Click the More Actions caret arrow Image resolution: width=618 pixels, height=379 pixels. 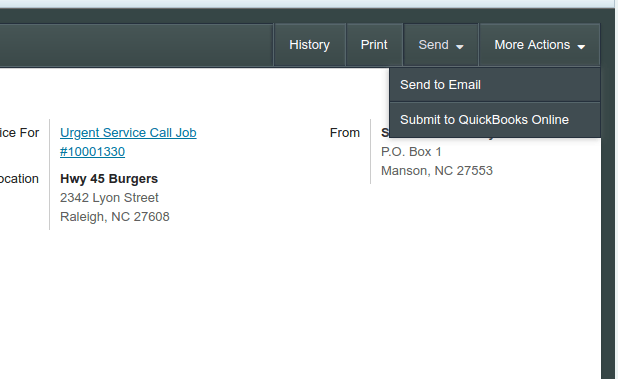[581, 46]
